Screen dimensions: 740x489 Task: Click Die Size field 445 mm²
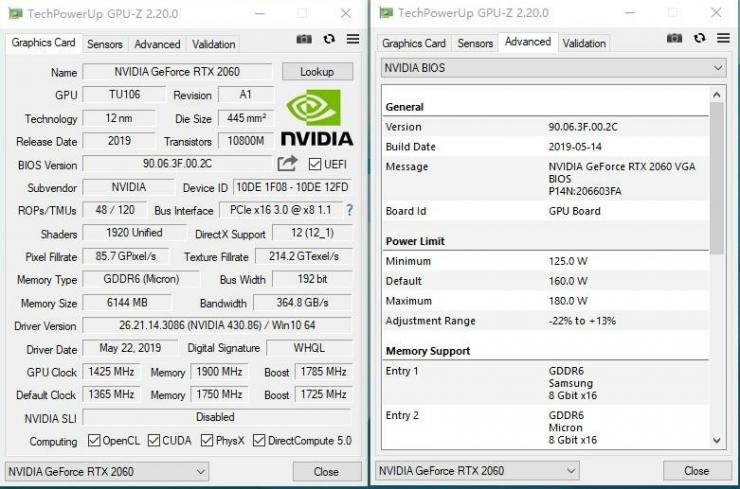(246, 118)
